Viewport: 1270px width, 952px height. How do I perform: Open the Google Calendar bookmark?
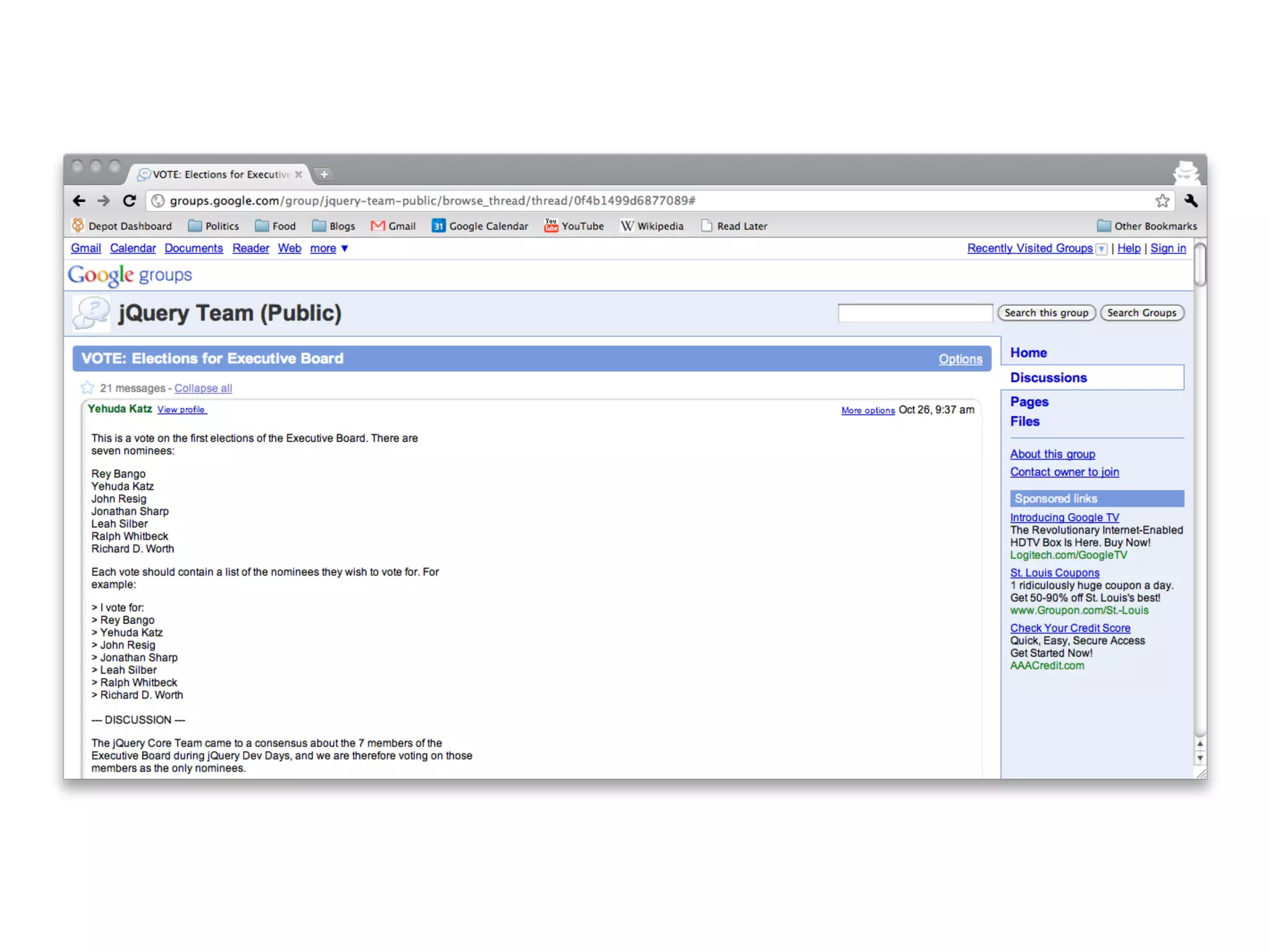480,226
